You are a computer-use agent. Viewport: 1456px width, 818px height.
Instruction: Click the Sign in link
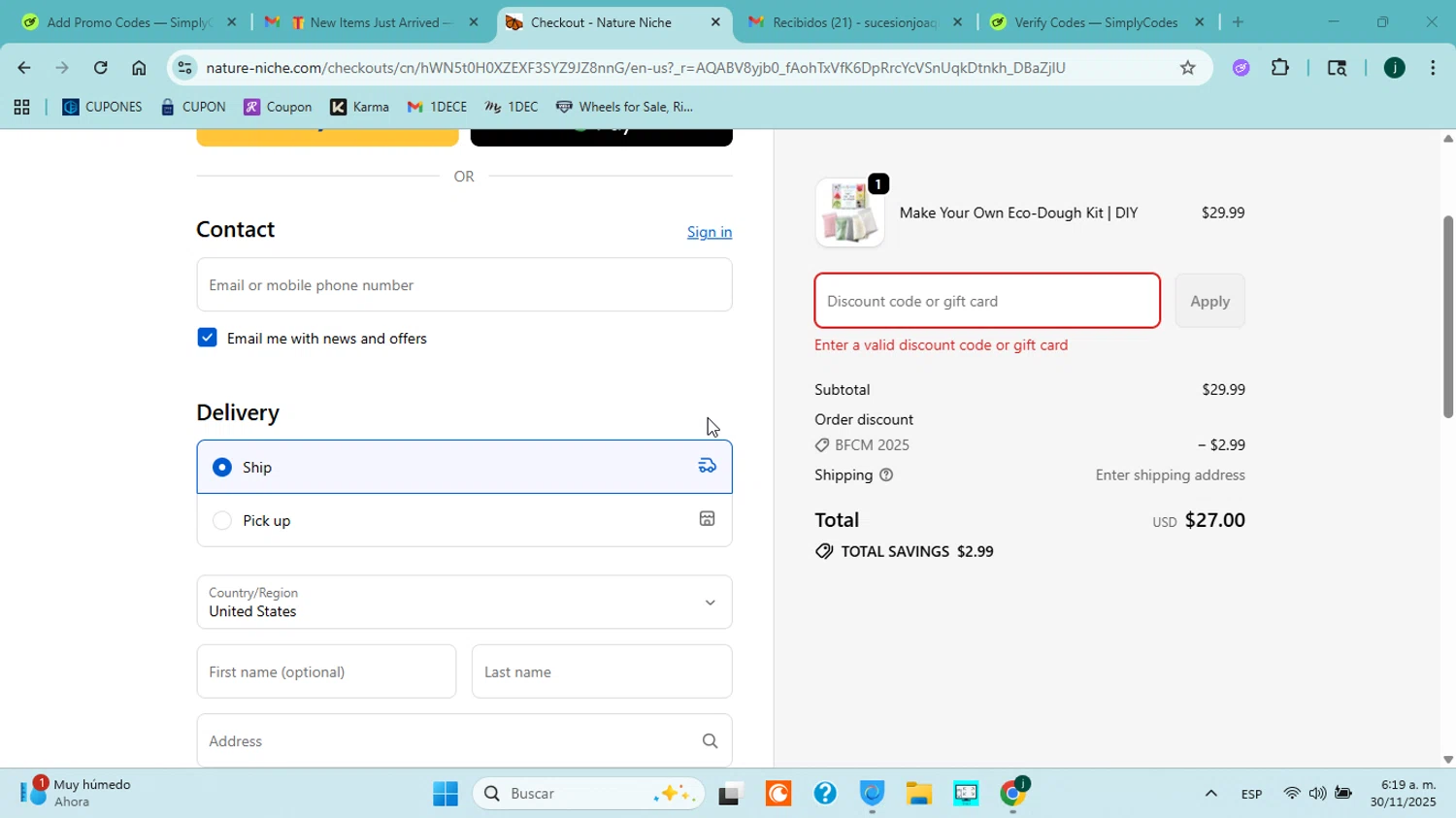click(x=710, y=232)
